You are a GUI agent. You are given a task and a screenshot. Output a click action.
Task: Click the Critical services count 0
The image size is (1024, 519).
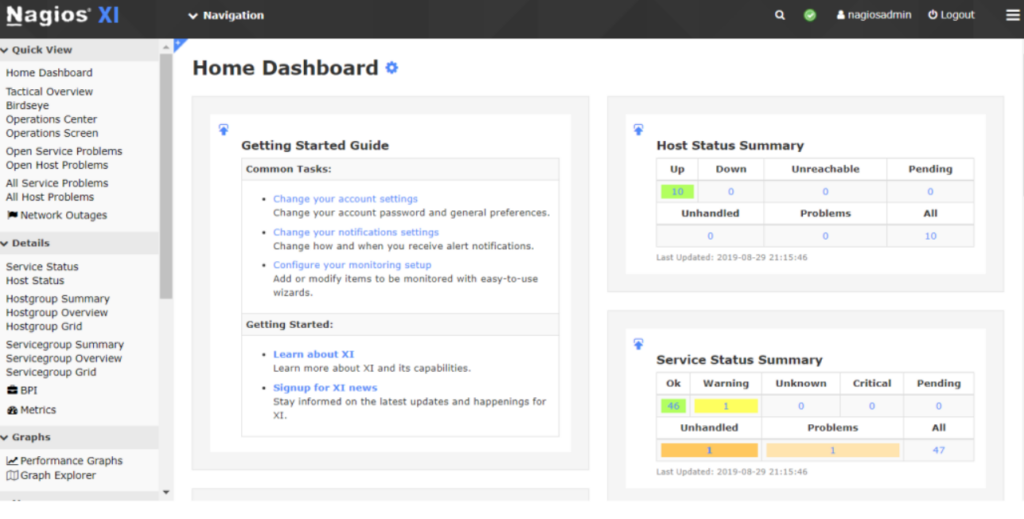point(872,406)
